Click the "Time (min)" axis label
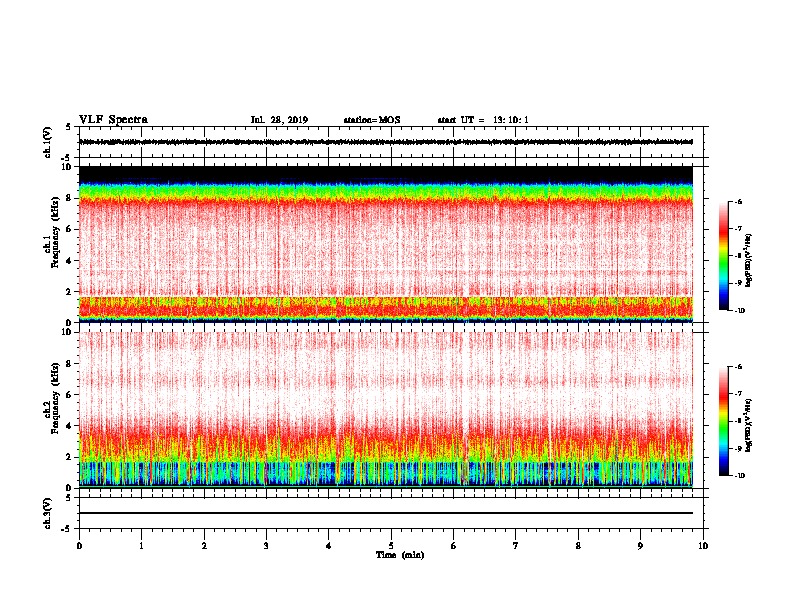This screenshot has height=612, width=792. point(400,555)
